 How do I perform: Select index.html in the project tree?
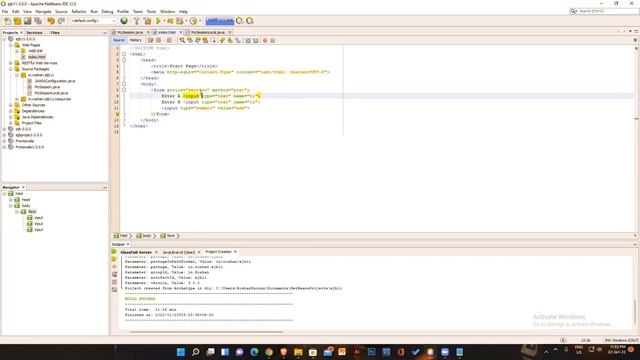coord(36,57)
